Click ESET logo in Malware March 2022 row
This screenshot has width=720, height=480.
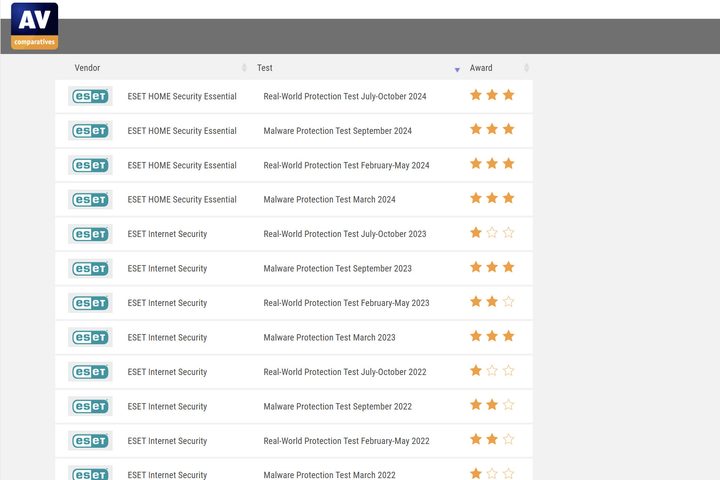click(x=90, y=473)
